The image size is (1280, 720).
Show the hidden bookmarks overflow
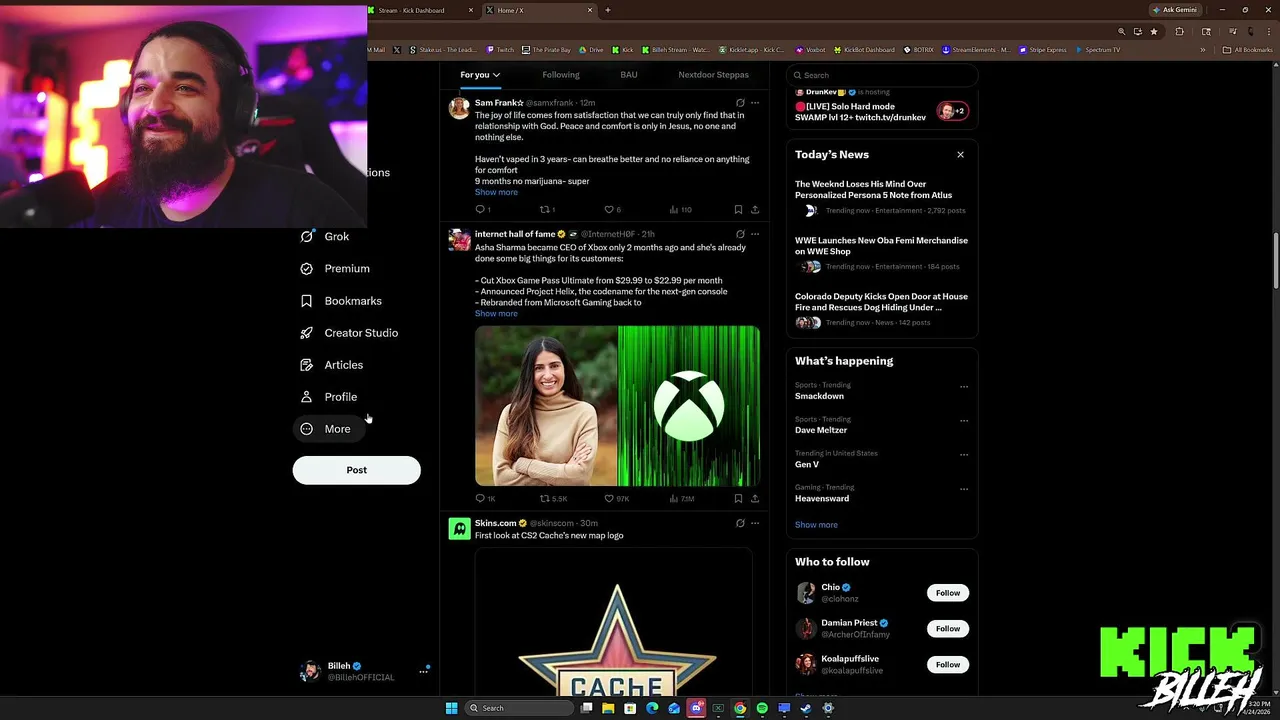pyautogui.click(x=1203, y=50)
